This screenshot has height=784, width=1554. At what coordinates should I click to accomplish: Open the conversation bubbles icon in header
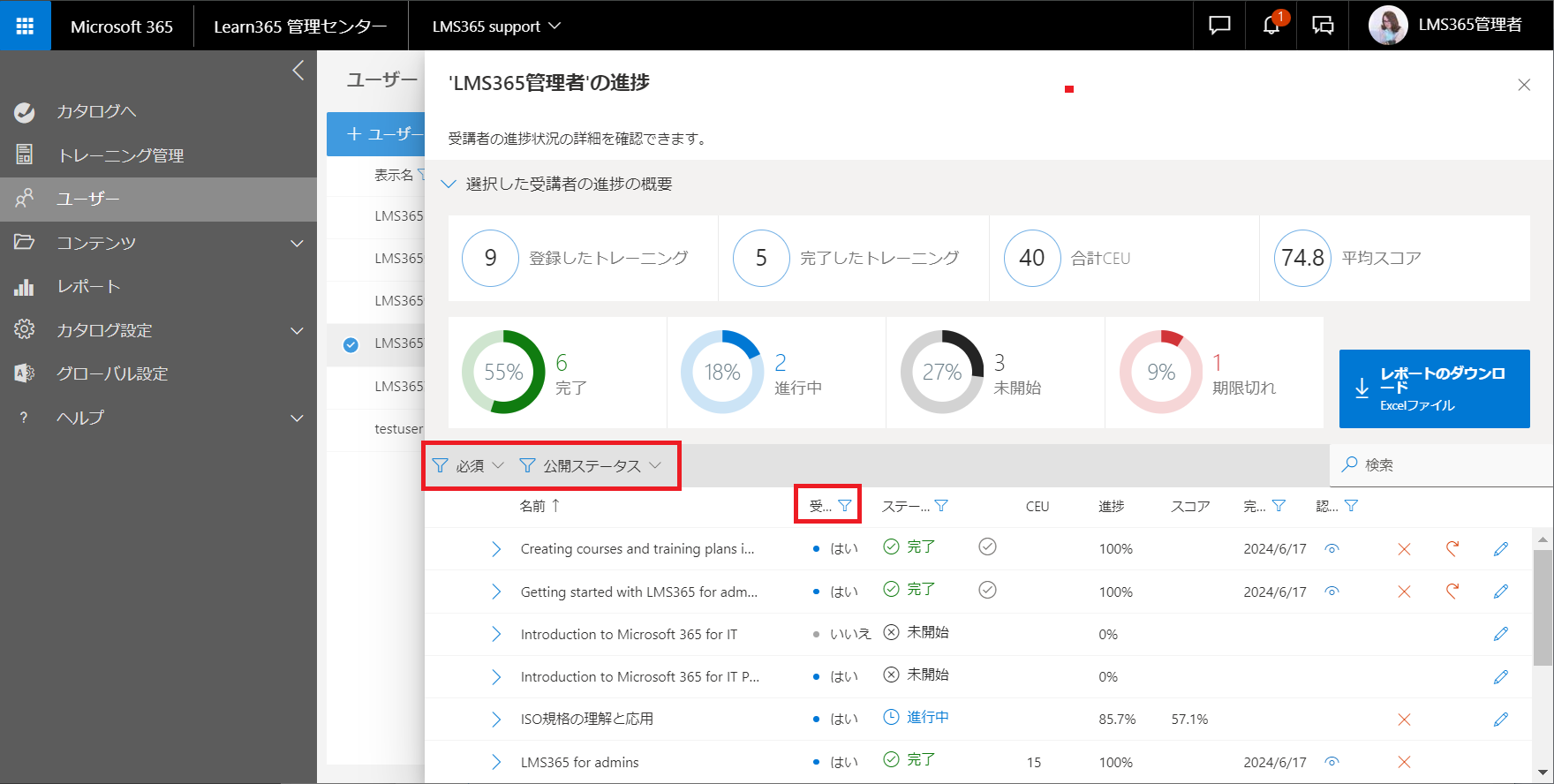click(x=1323, y=26)
